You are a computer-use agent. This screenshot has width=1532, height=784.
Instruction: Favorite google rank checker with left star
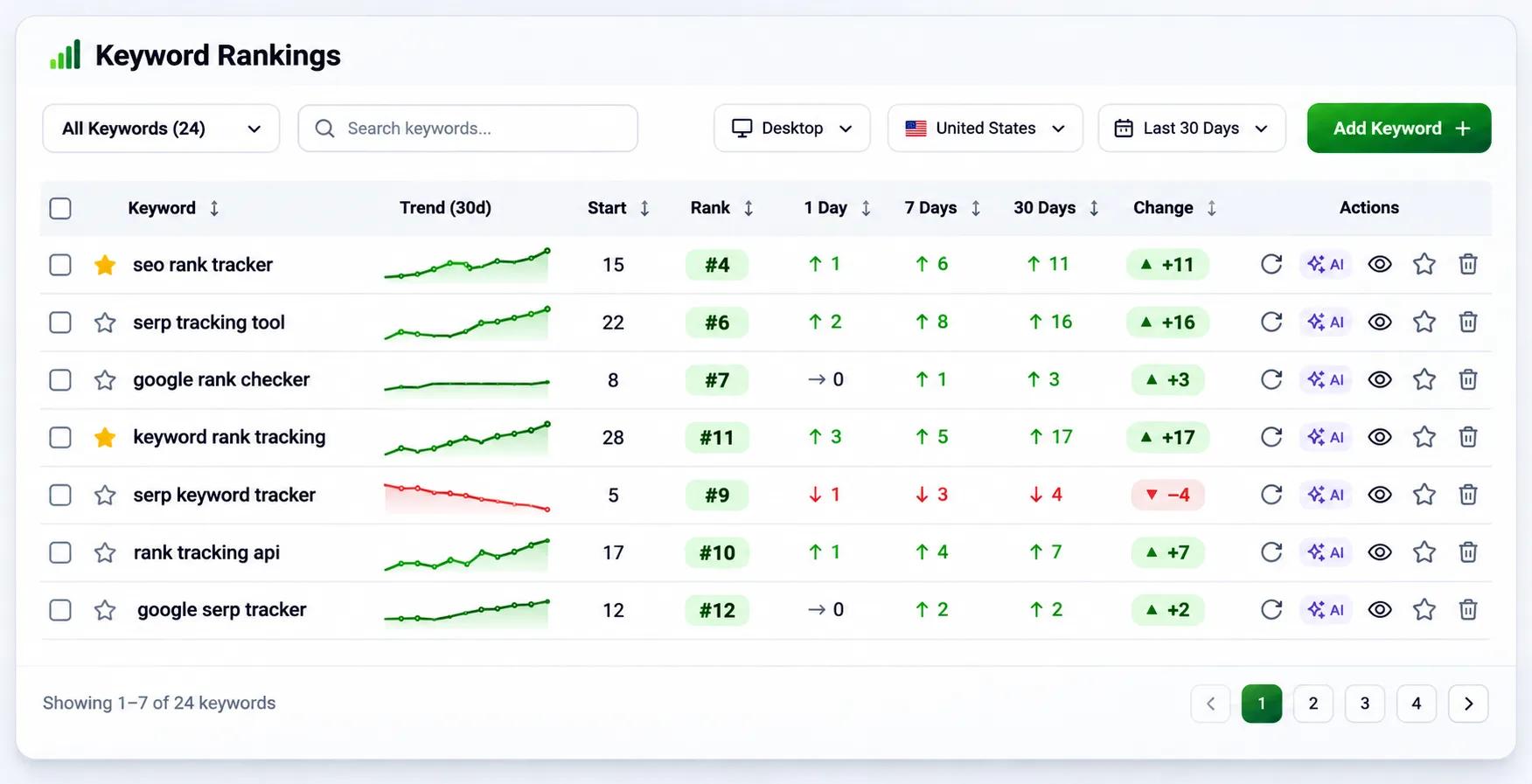pos(105,379)
